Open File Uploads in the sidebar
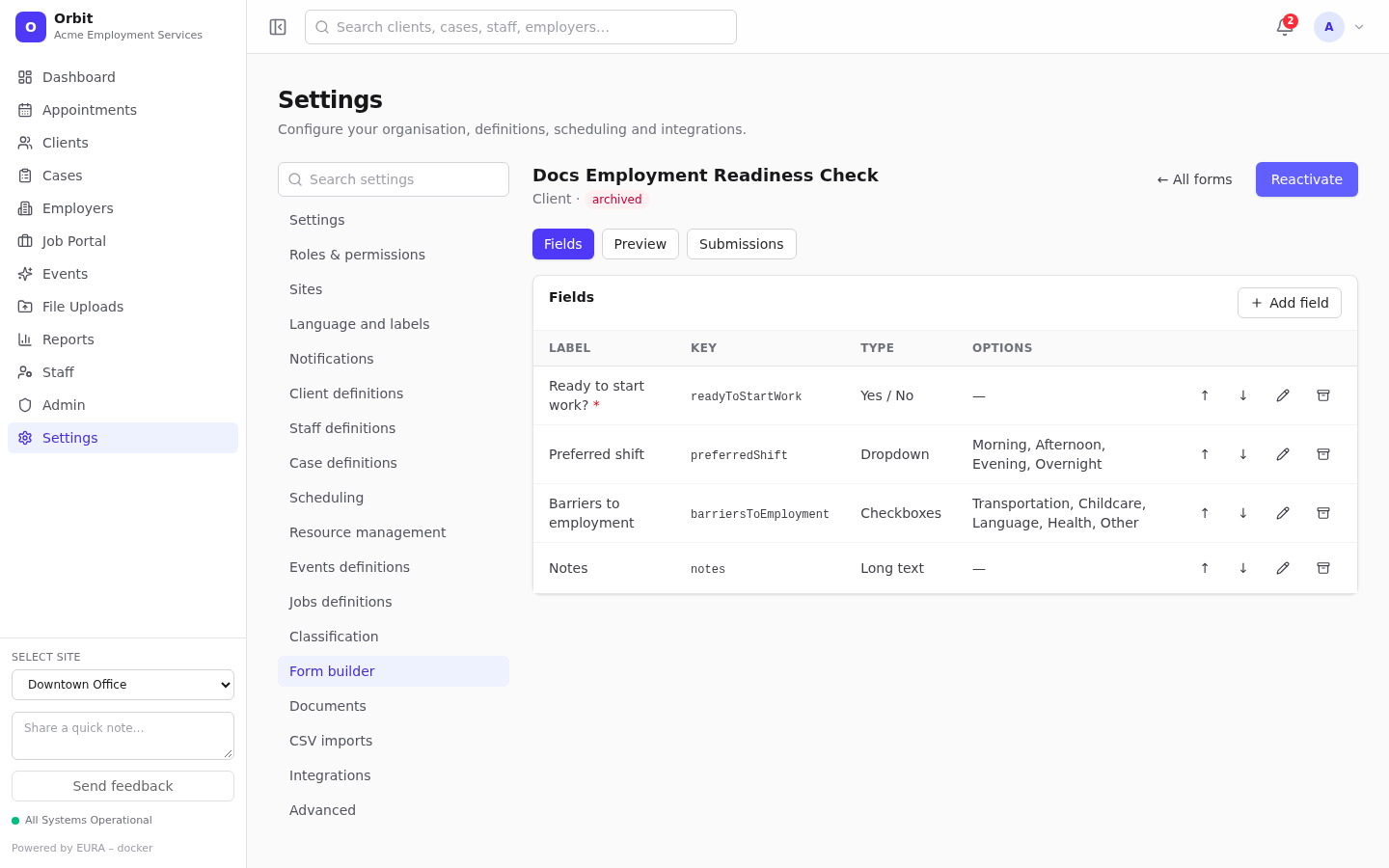The width and height of the screenshot is (1389, 868). (x=123, y=307)
